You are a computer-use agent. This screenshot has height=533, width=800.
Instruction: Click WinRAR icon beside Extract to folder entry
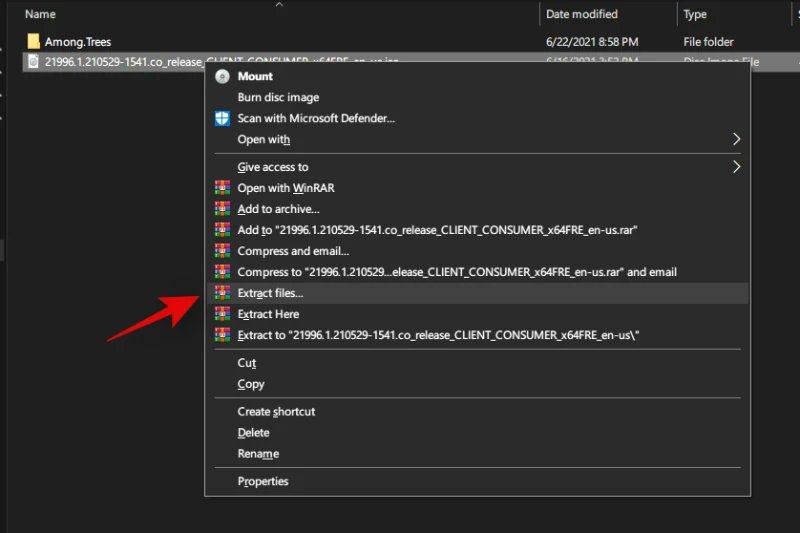(222, 335)
